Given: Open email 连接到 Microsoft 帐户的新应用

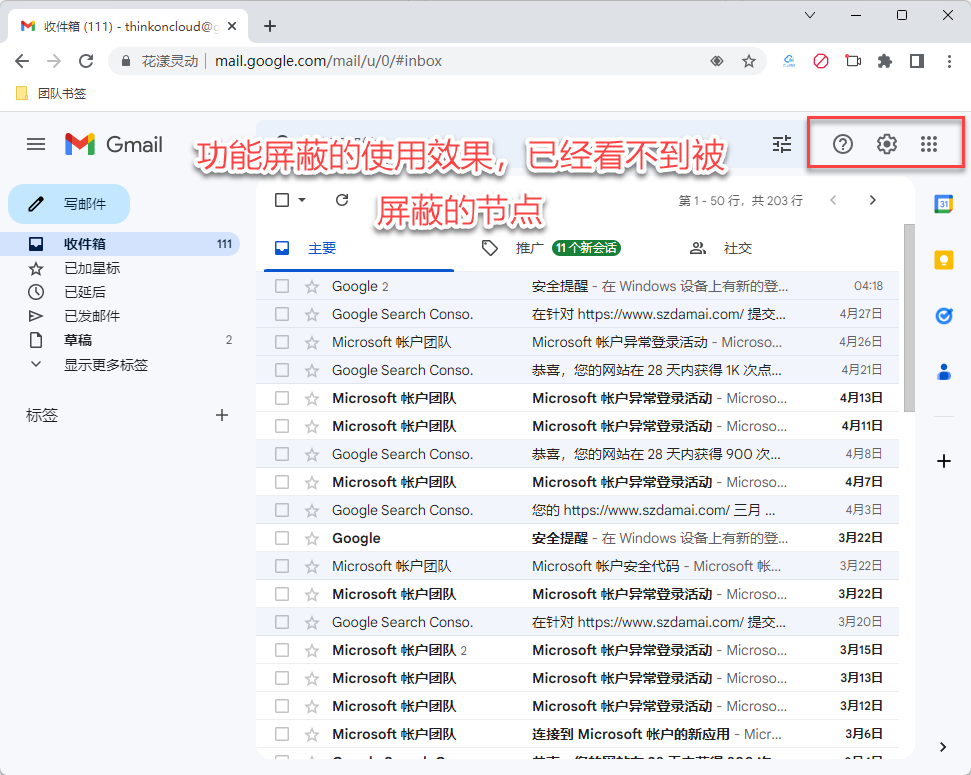Looking at the screenshot, I should point(577,734).
